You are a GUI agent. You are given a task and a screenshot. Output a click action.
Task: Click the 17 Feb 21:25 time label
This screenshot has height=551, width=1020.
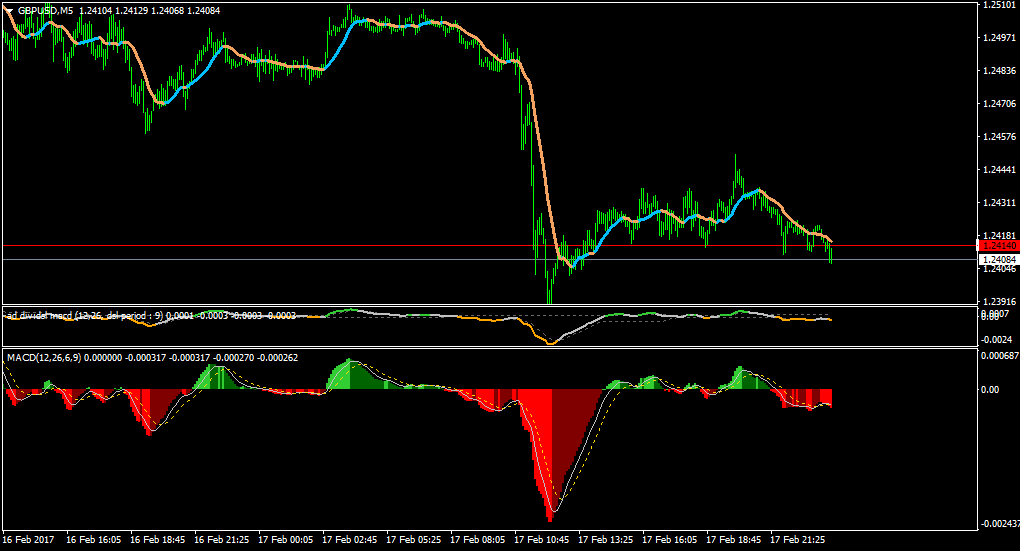pyautogui.click(x=798, y=540)
